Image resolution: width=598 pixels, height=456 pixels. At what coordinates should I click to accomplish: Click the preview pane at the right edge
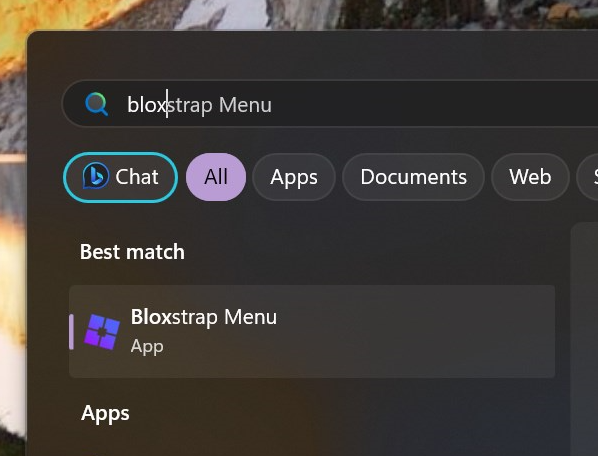pyautogui.click(x=584, y=339)
